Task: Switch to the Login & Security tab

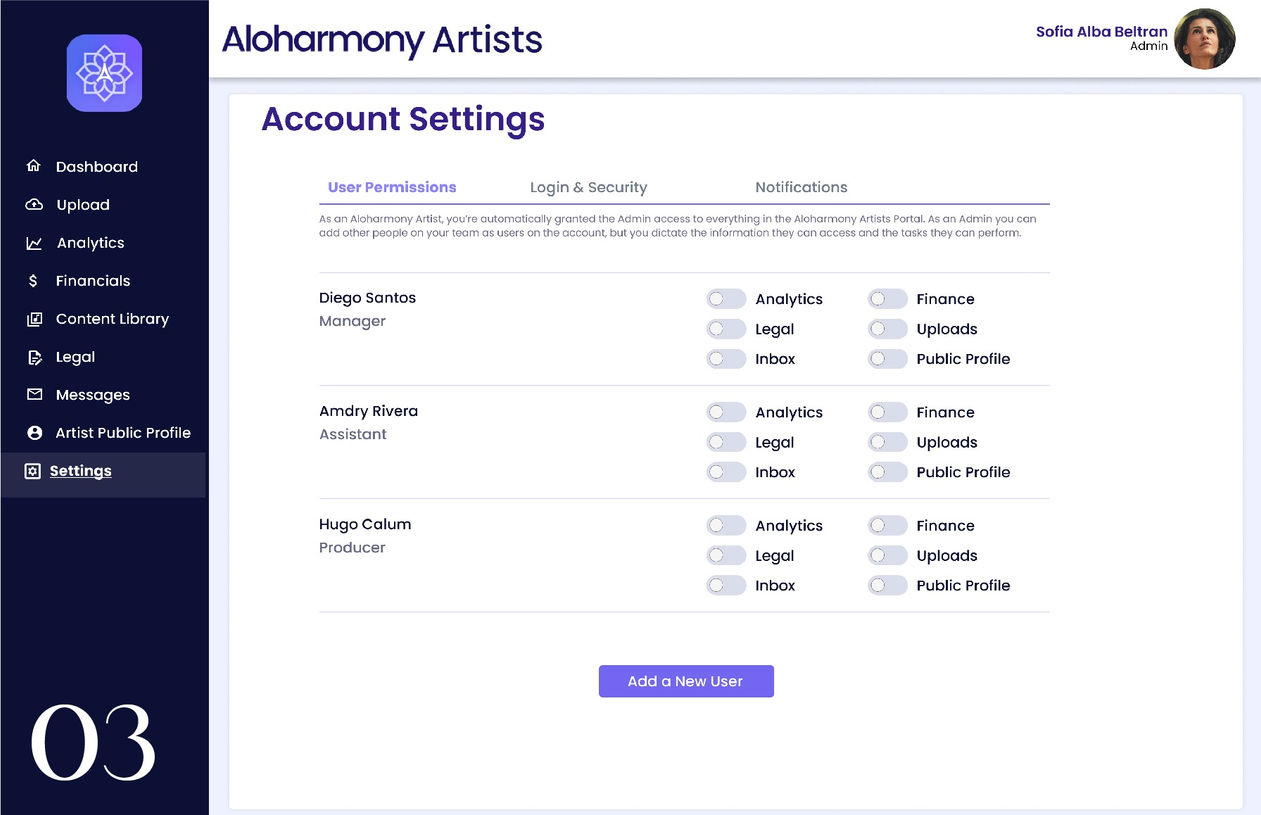Action: point(588,187)
